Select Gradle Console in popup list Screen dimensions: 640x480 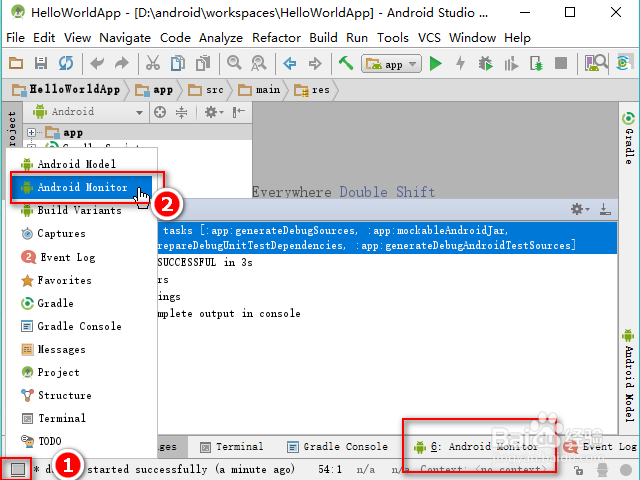[82, 326]
